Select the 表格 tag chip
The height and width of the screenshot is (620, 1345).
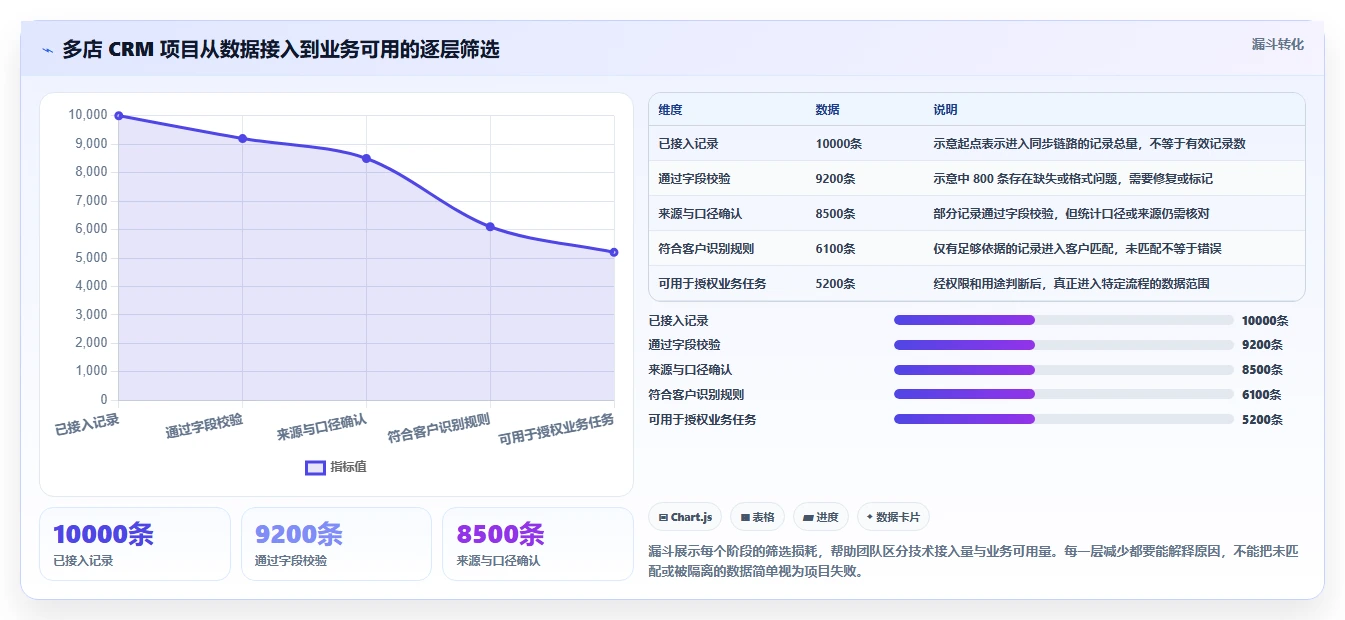758,517
